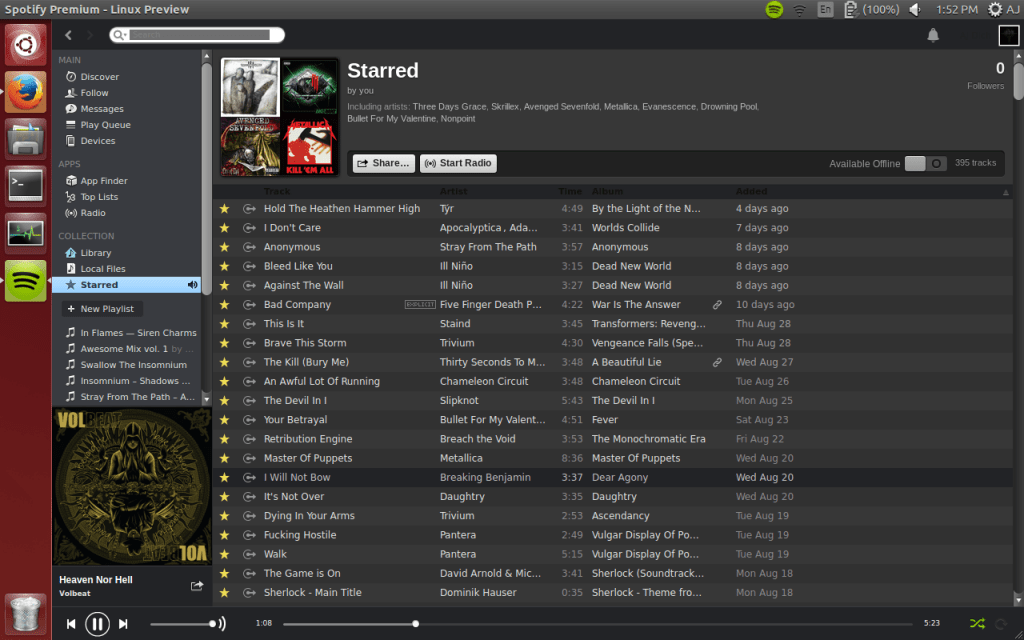Screen dimensions: 1024x640
Task: Open the Terminal from the launcher
Action: [25, 186]
